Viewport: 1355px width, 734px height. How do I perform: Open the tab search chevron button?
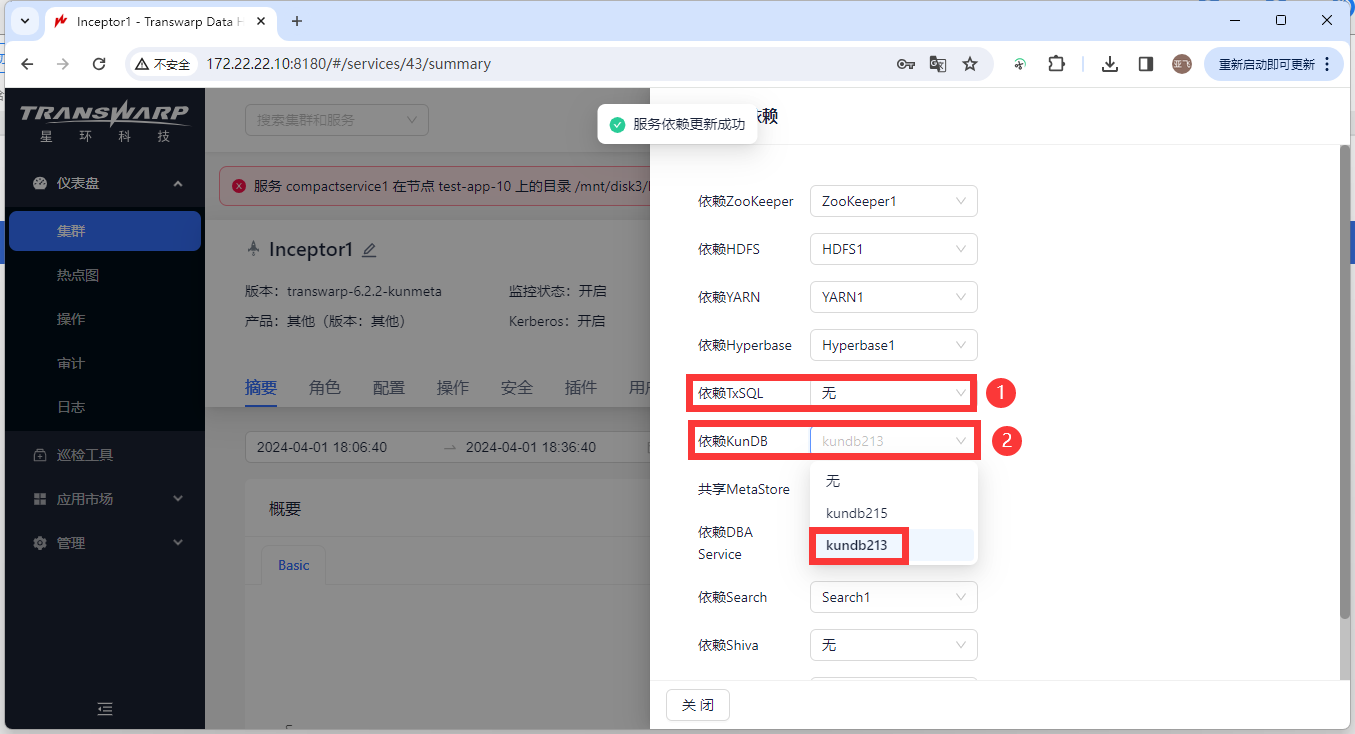(x=24, y=21)
